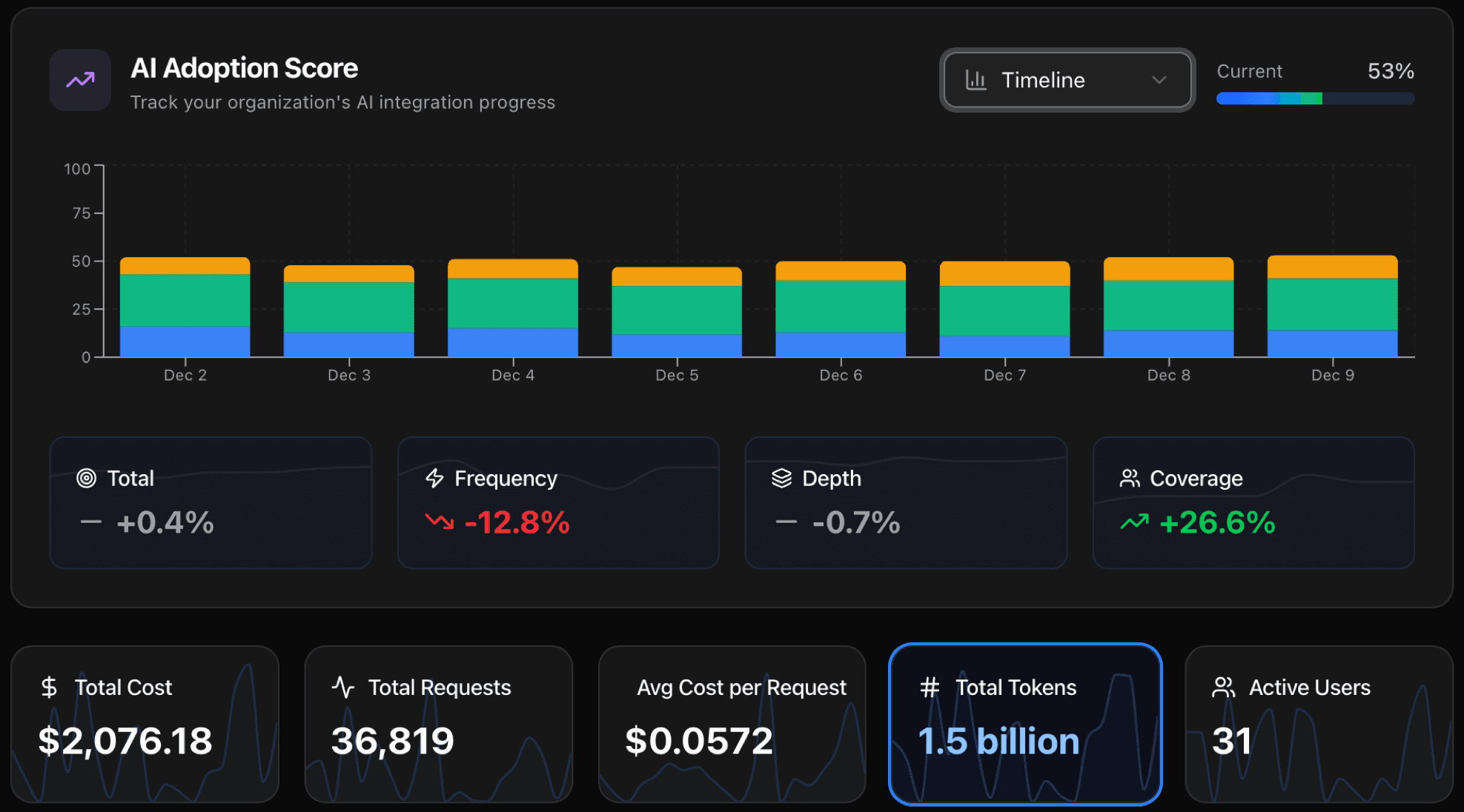The width and height of the screenshot is (1464, 812).
Task: Select the bar chart icon in Timeline selector
Action: (x=977, y=80)
